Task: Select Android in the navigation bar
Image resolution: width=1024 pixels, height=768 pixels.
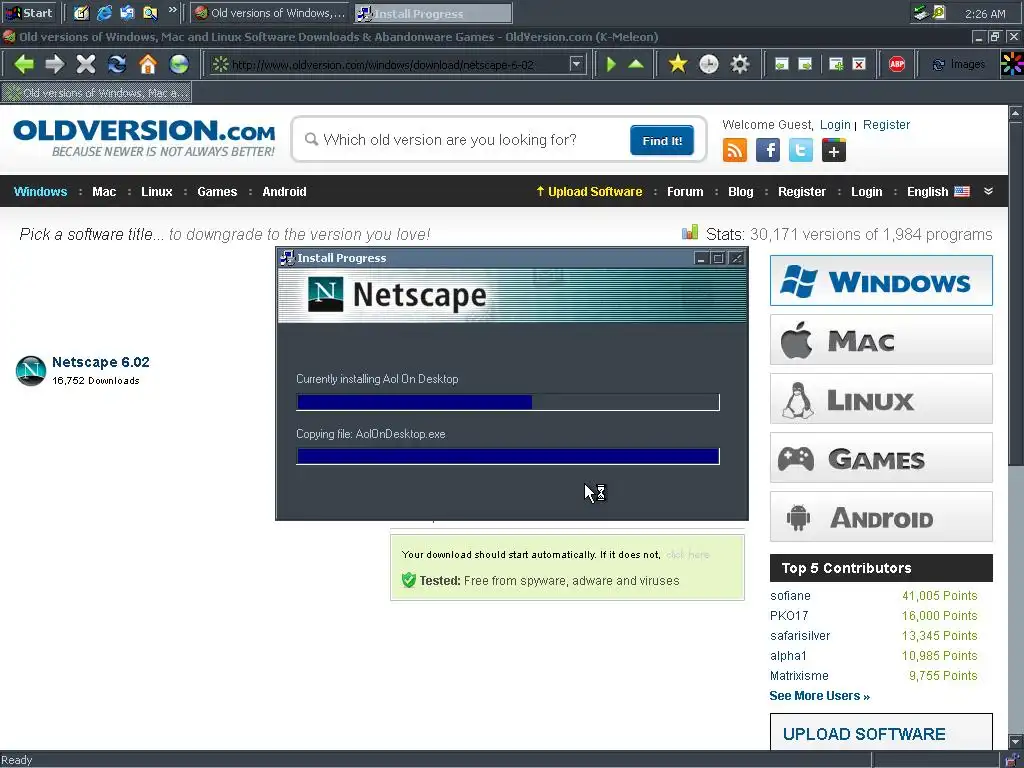Action: [284, 191]
